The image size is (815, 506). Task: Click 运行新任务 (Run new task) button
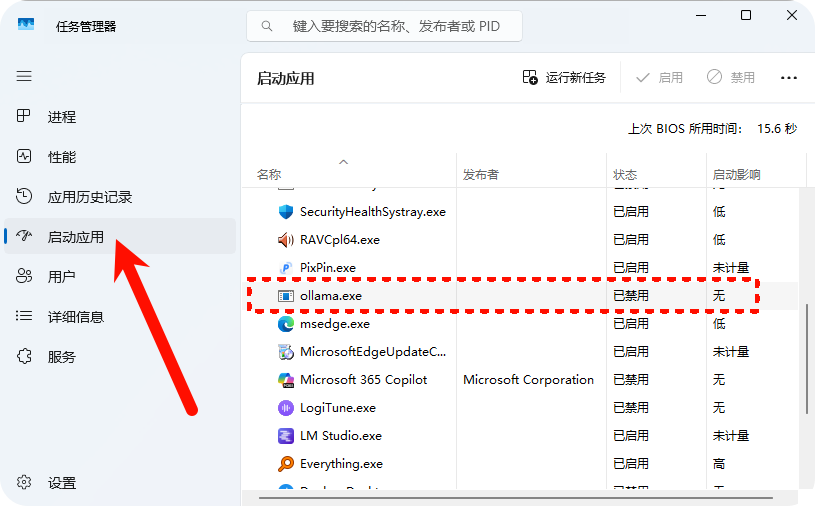(564, 77)
